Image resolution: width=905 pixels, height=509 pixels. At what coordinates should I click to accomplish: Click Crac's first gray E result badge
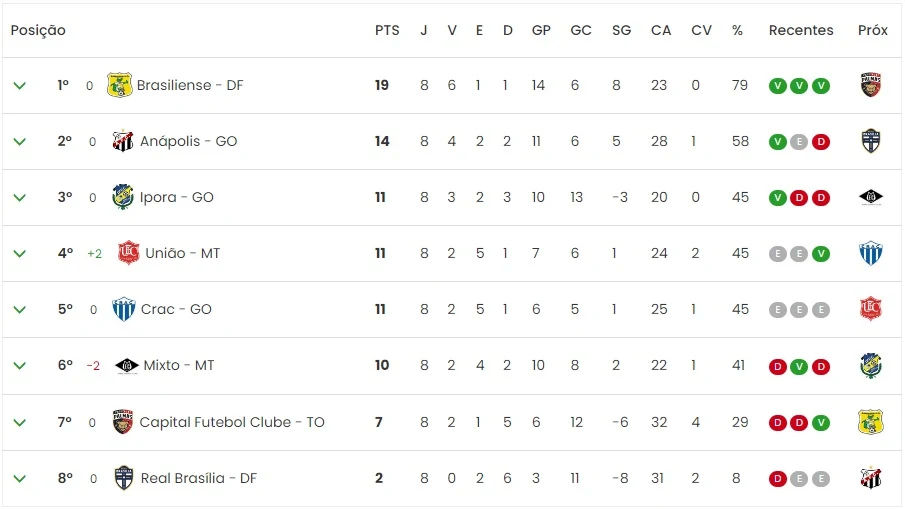coord(777,310)
